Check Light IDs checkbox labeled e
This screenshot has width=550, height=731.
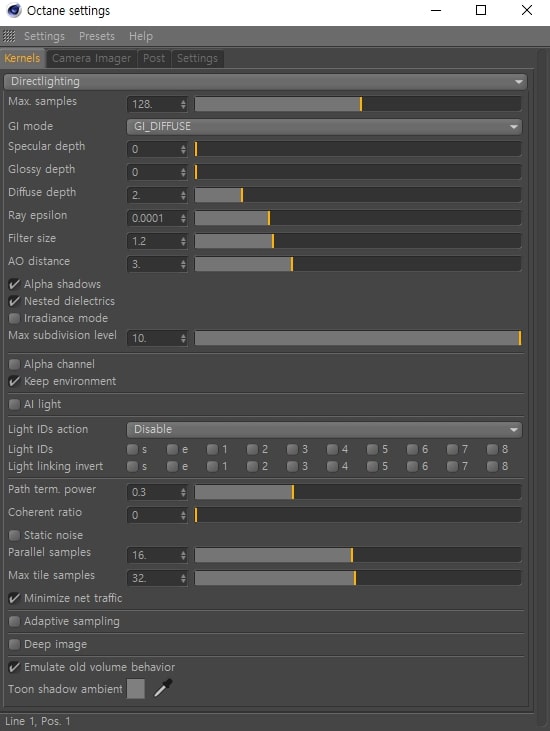[172, 449]
